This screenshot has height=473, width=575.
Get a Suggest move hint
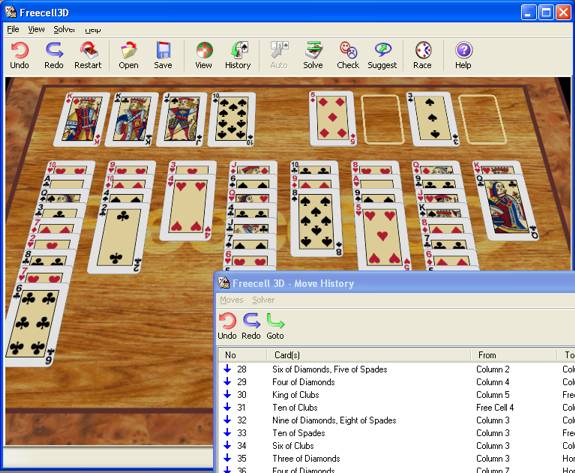pos(382,55)
